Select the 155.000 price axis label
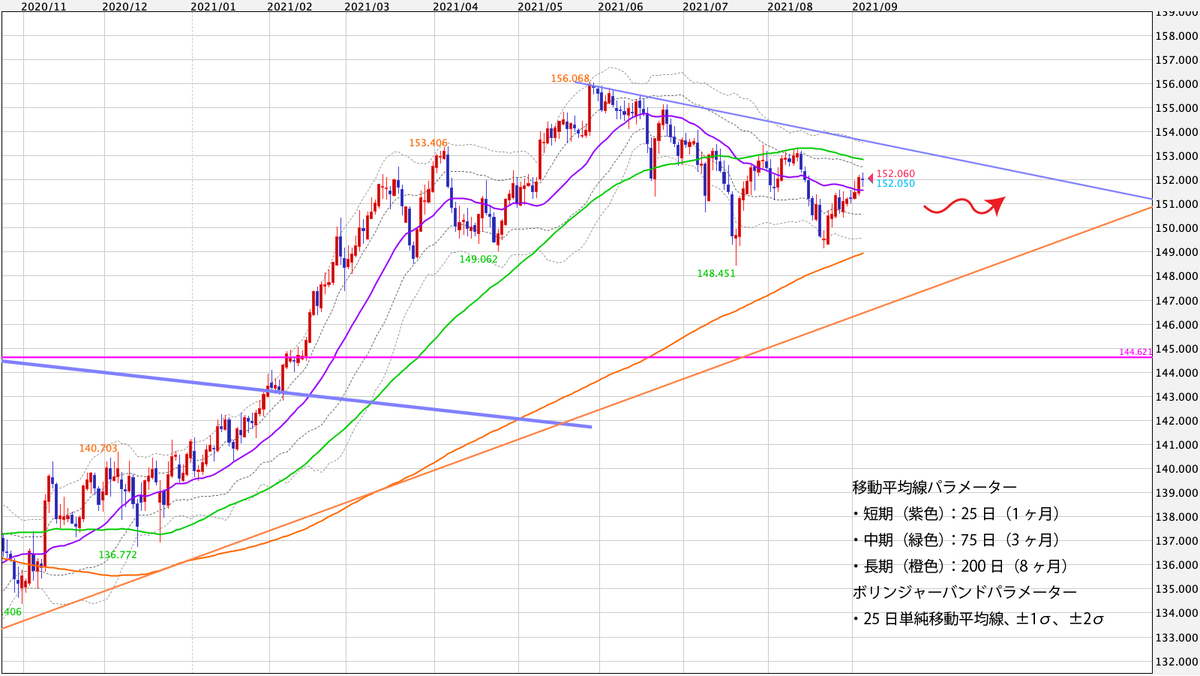Screen dimensions: 1200x676 [x=1176, y=108]
